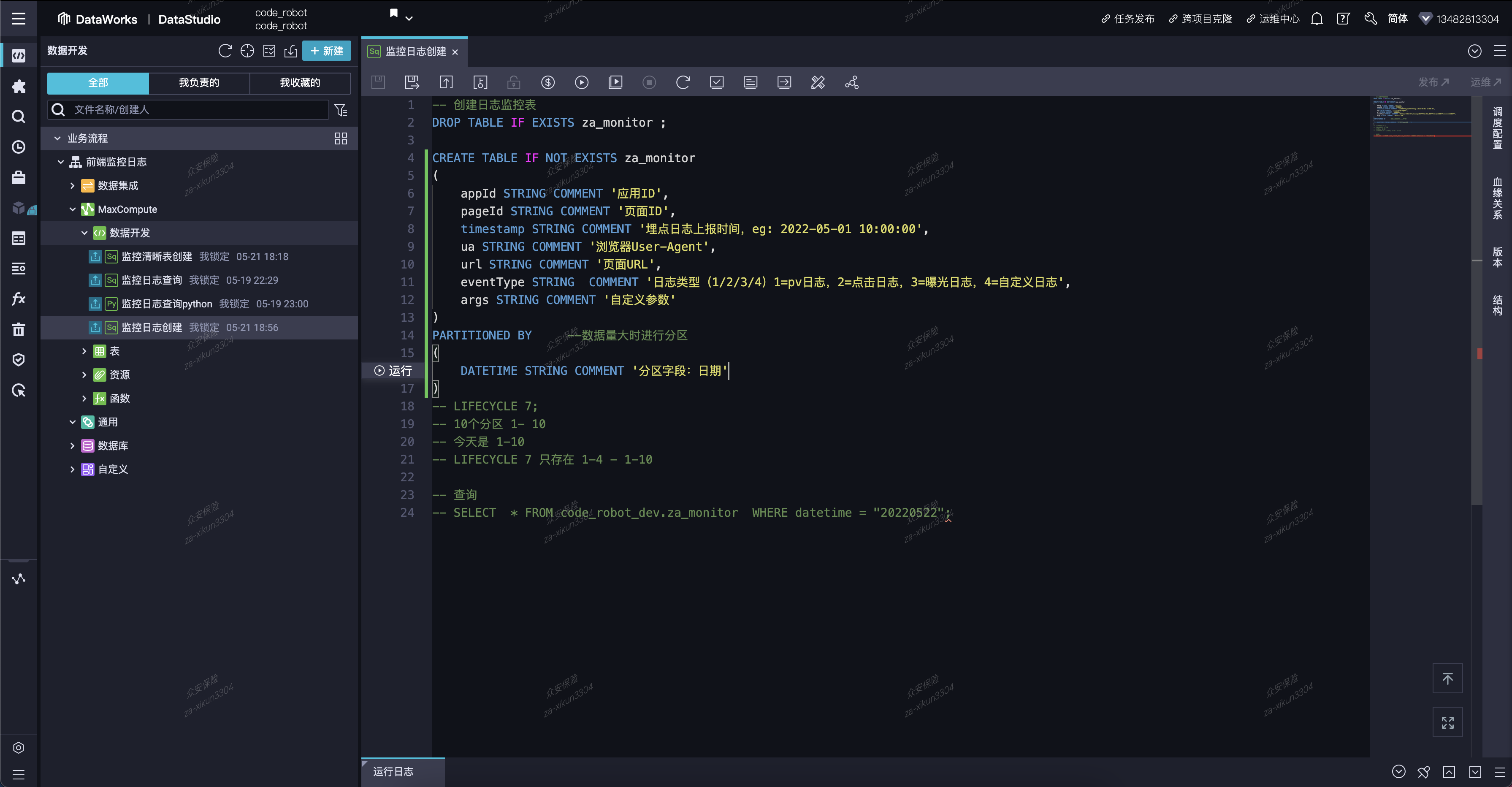
Task: Save the script with disk icon
Action: click(x=379, y=82)
